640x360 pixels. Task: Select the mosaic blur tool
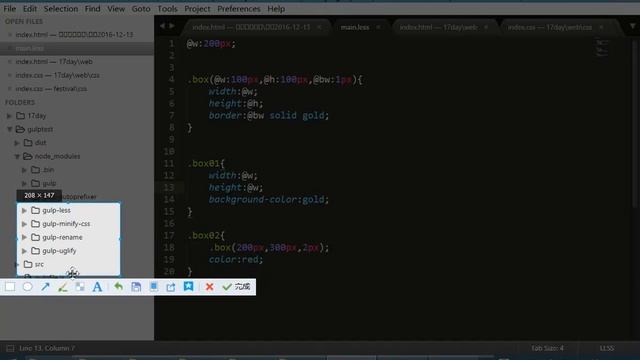click(x=80, y=287)
